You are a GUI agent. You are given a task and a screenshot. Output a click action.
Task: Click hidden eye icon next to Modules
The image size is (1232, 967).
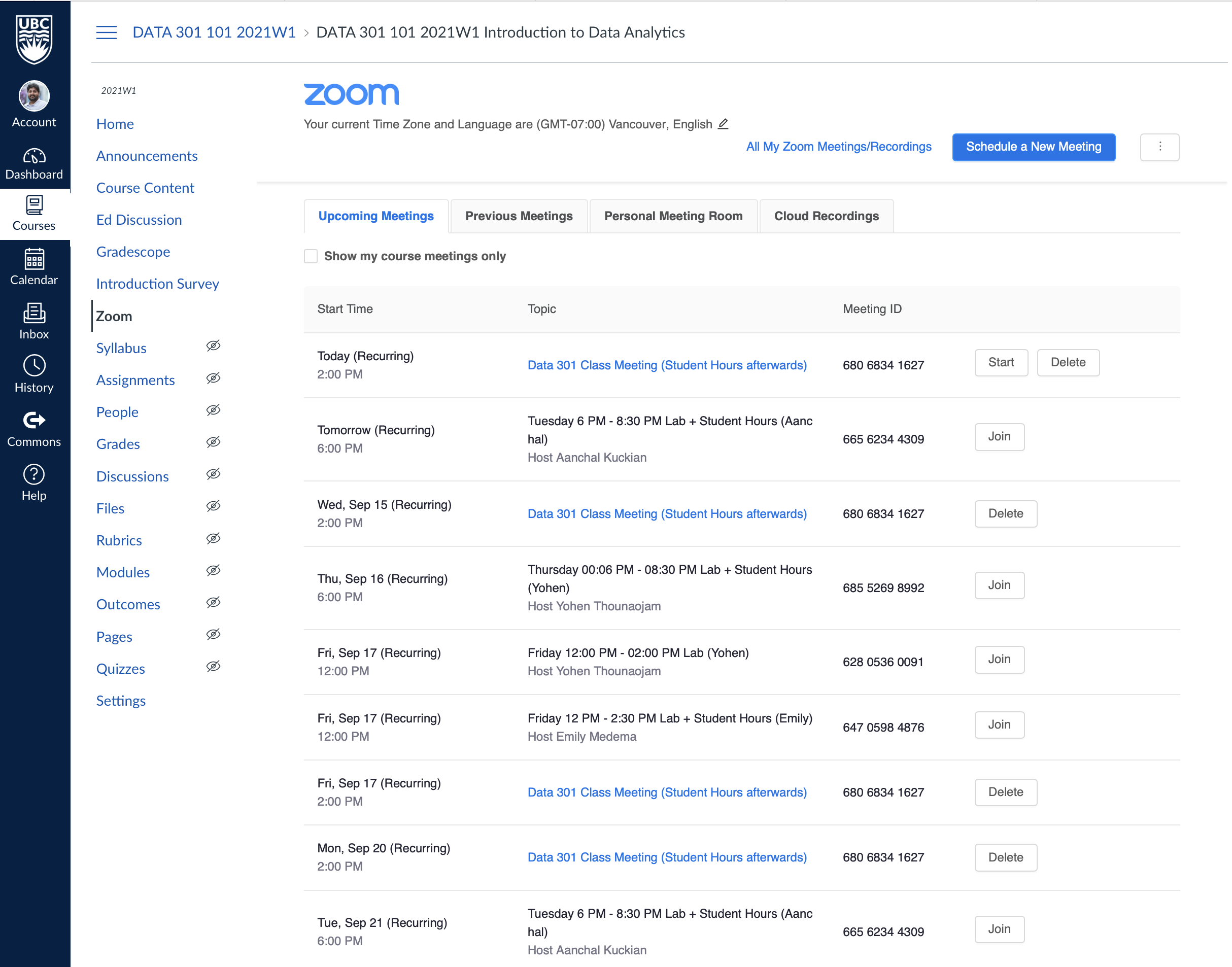click(x=214, y=570)
